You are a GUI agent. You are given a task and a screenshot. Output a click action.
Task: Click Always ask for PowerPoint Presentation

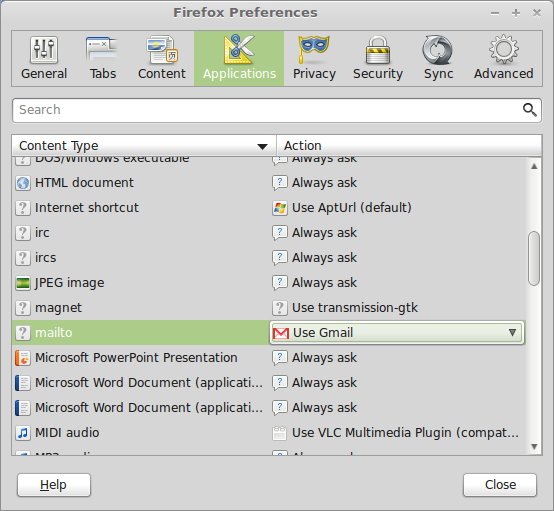click(x=324, y=358)
